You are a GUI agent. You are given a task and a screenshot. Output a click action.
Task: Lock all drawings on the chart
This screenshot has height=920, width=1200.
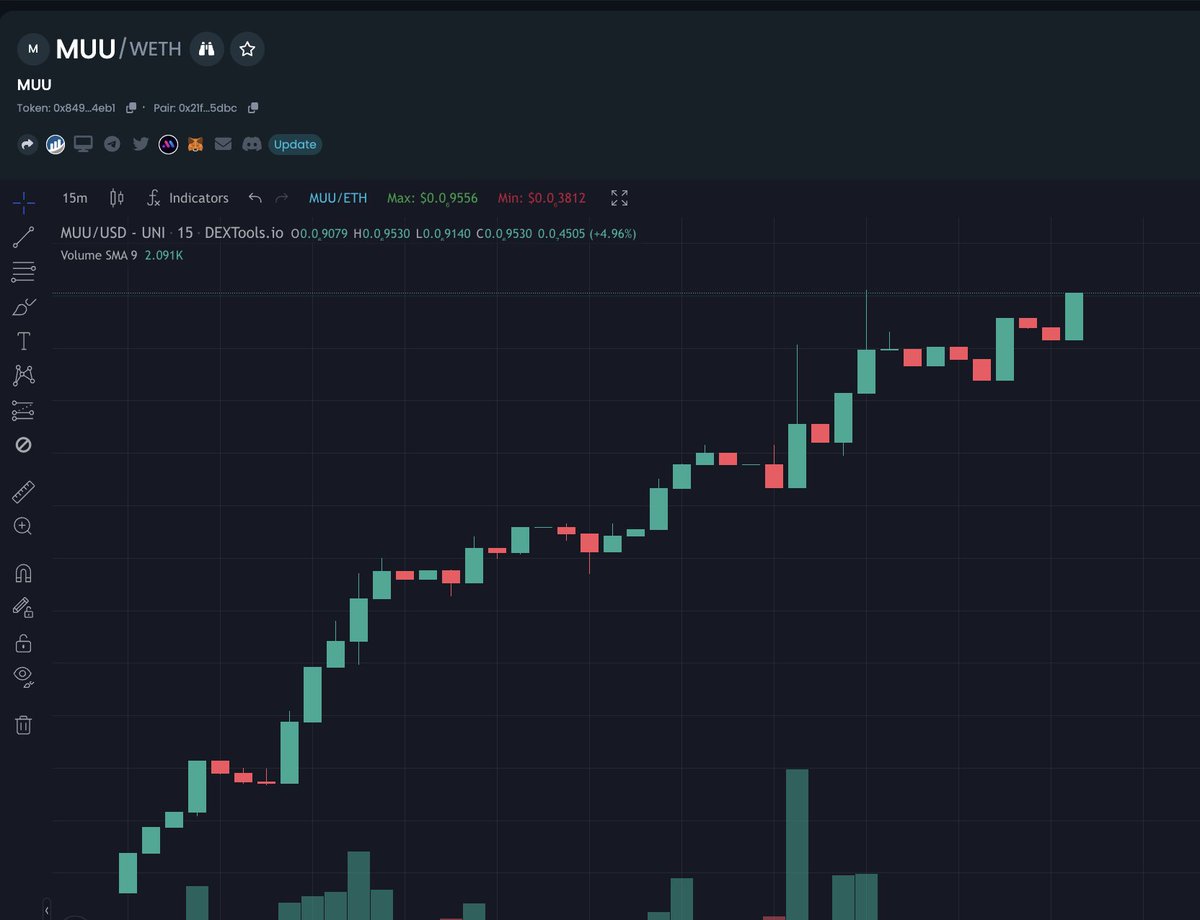tap(24, 642)
